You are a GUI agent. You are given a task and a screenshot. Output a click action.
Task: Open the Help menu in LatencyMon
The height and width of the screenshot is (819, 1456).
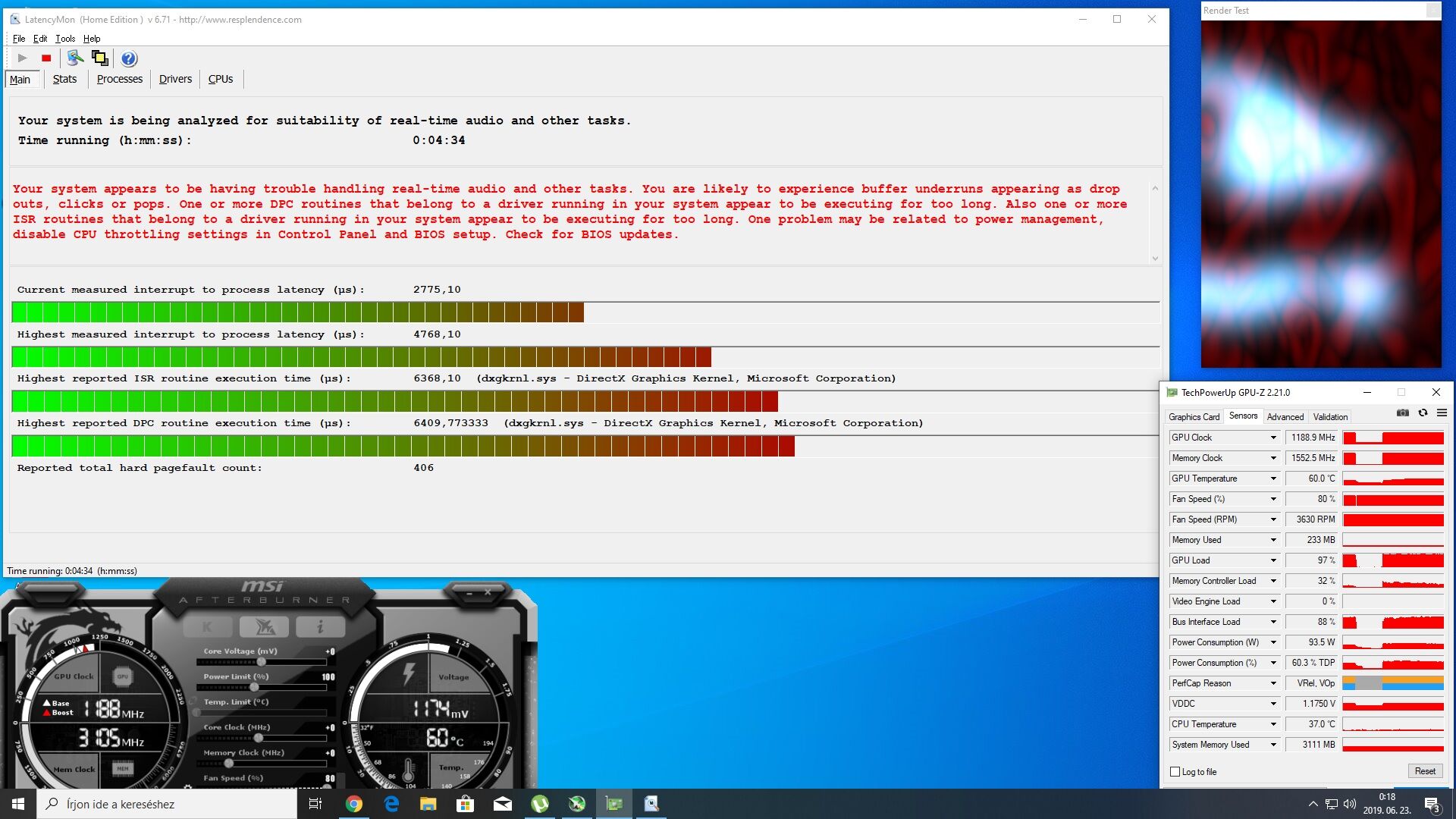(92, 39)
